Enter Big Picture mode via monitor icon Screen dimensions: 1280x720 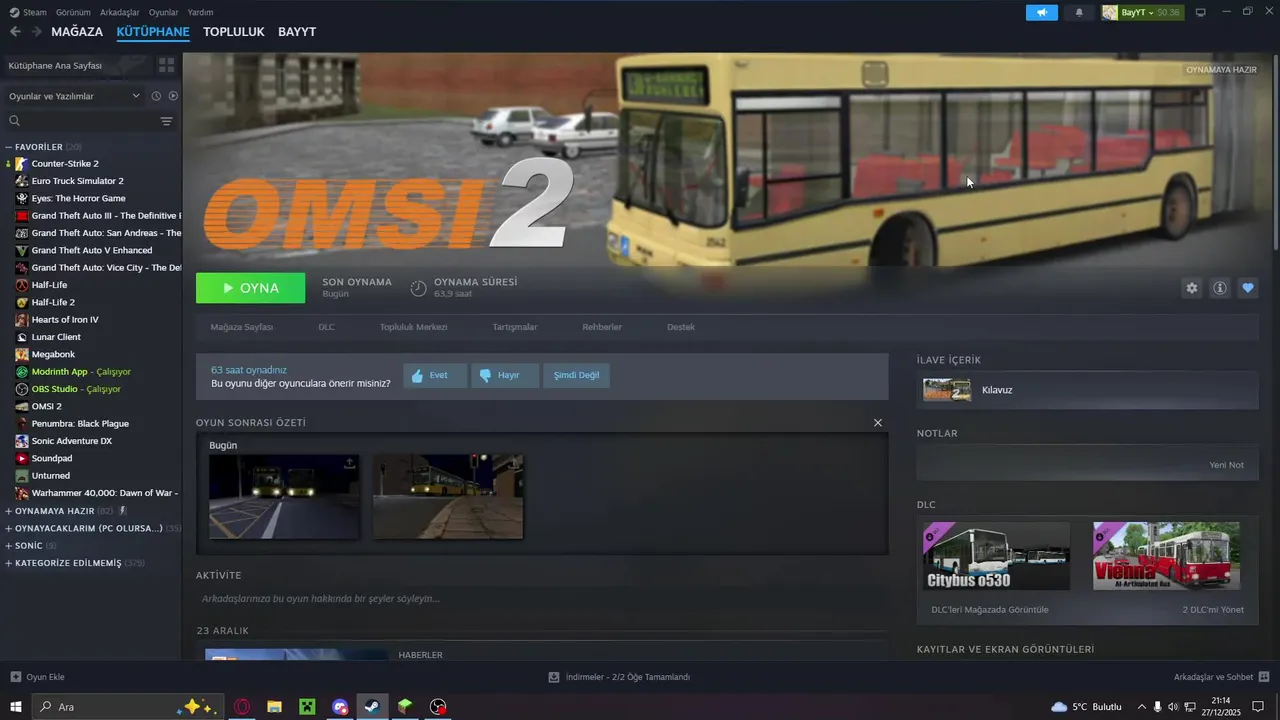[1201, 12]
